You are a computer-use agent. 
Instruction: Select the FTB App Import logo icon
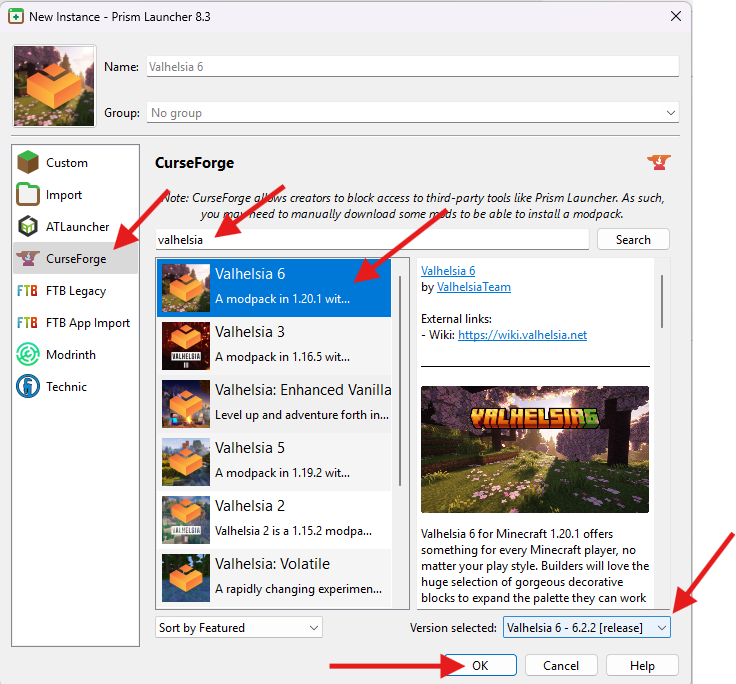point(27,323)
